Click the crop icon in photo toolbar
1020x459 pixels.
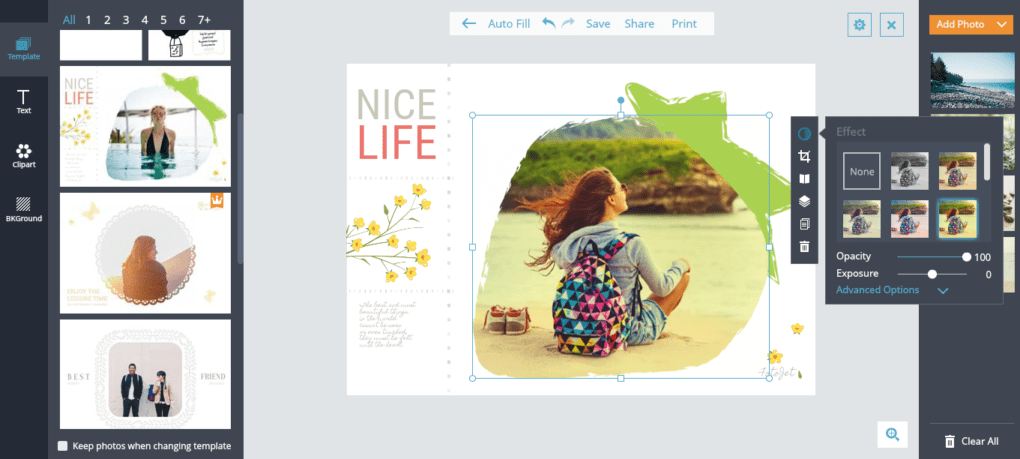click(x=805, y=156)
